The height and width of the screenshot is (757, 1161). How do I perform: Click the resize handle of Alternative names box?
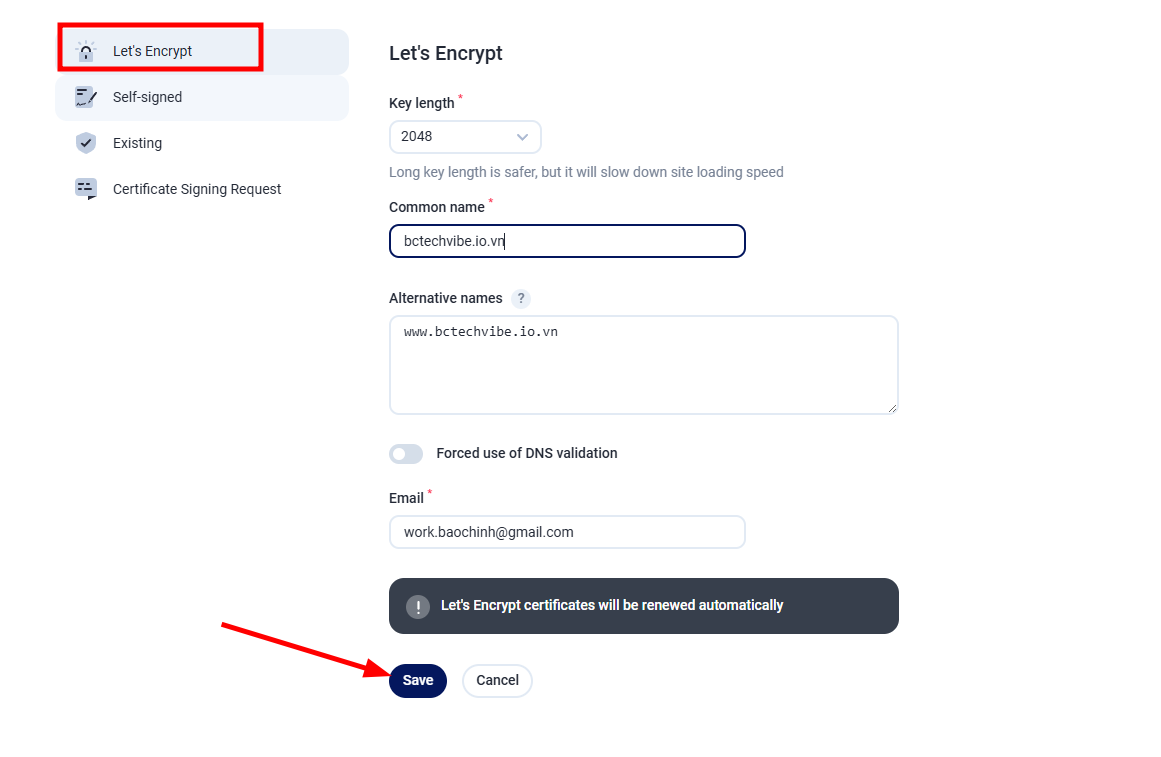pos(892,406)
